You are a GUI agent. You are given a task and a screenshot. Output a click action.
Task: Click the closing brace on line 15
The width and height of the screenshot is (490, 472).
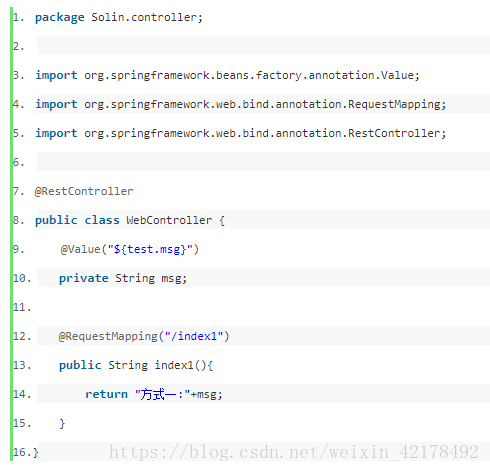click(62, 423)
